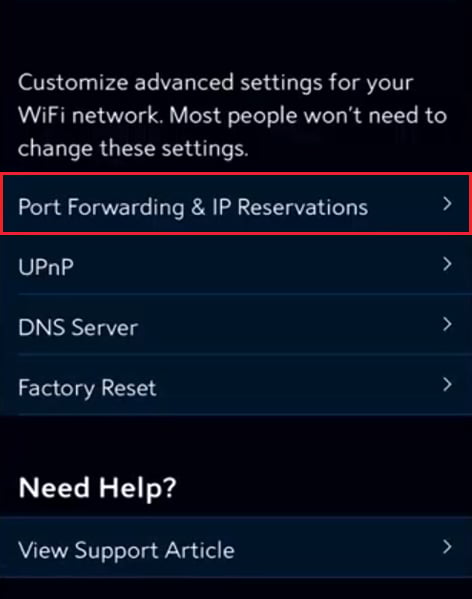Viewport: 472px width, 599px height.
Task: Choose the Factory Reset option
Action: pyautogui.click(x=236, y=385)
